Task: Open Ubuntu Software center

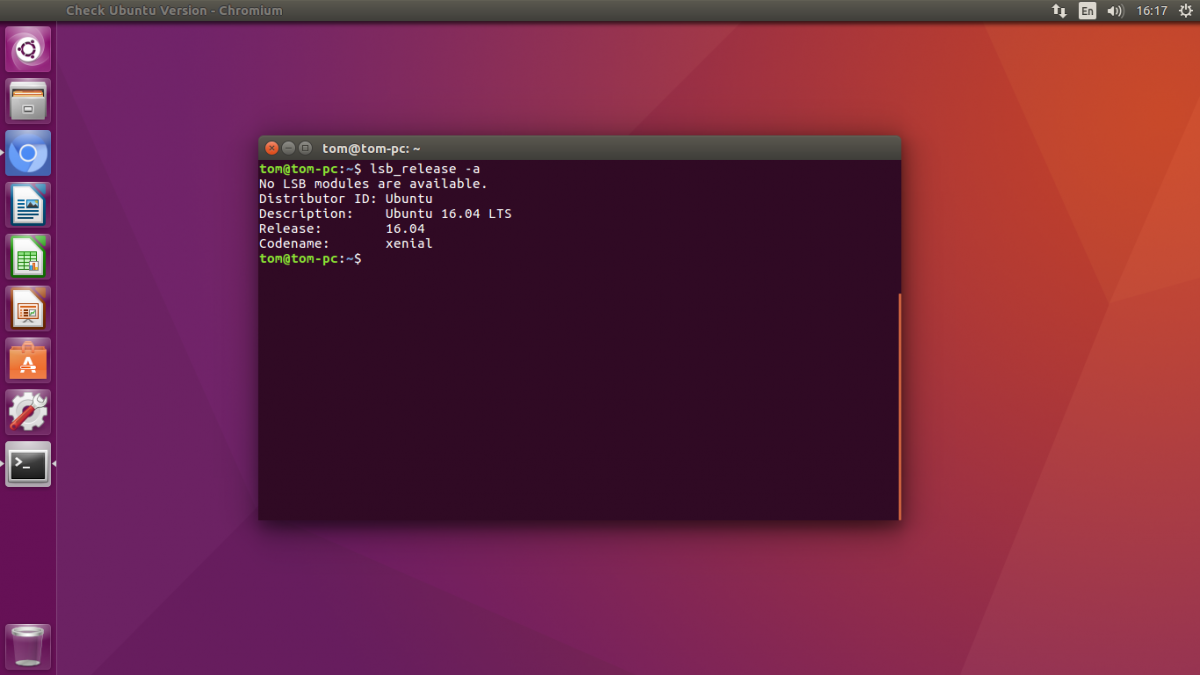Action: pyautogui.click(x=28, y=361)
